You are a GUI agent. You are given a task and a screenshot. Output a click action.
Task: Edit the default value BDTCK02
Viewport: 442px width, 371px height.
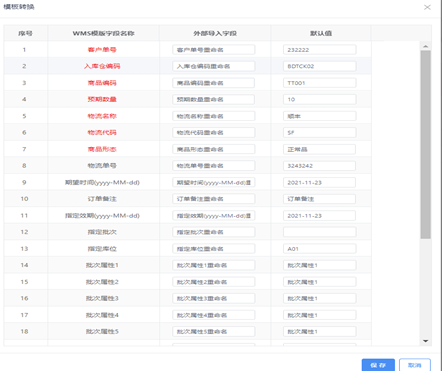pyautogui.click(x=320, y=66)
